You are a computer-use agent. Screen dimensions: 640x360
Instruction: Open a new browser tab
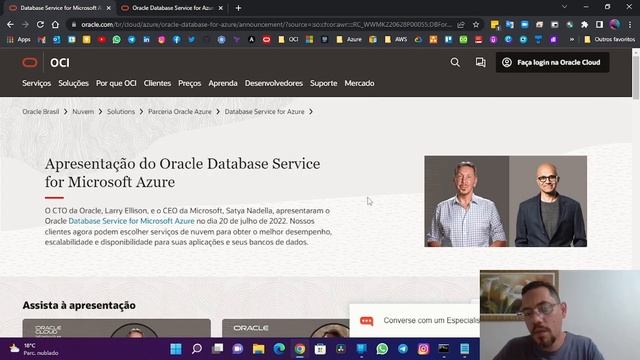click(x=238, y=8)
